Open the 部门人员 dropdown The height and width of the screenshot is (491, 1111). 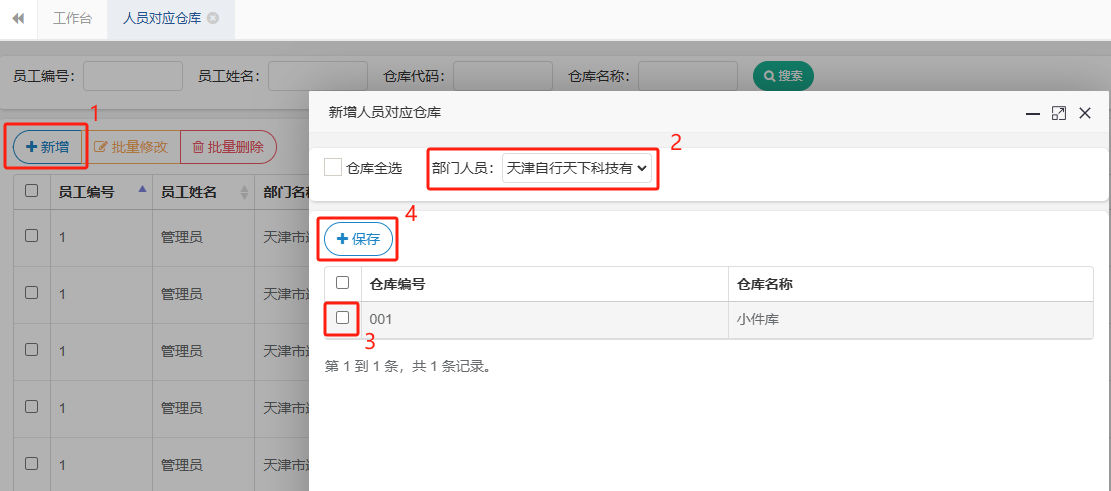click(577, 169)
